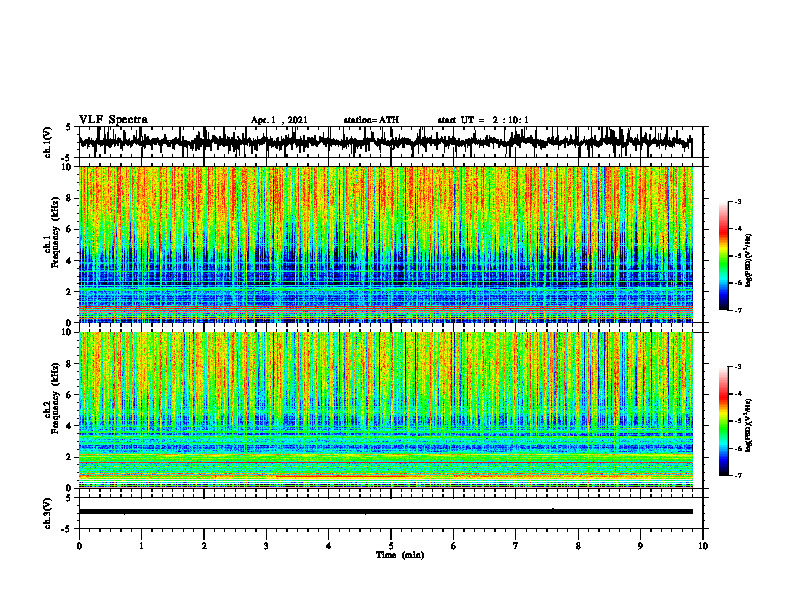
Task: Click the '-3' label on ch.2 color bar
Action: [x=738, y=367]
